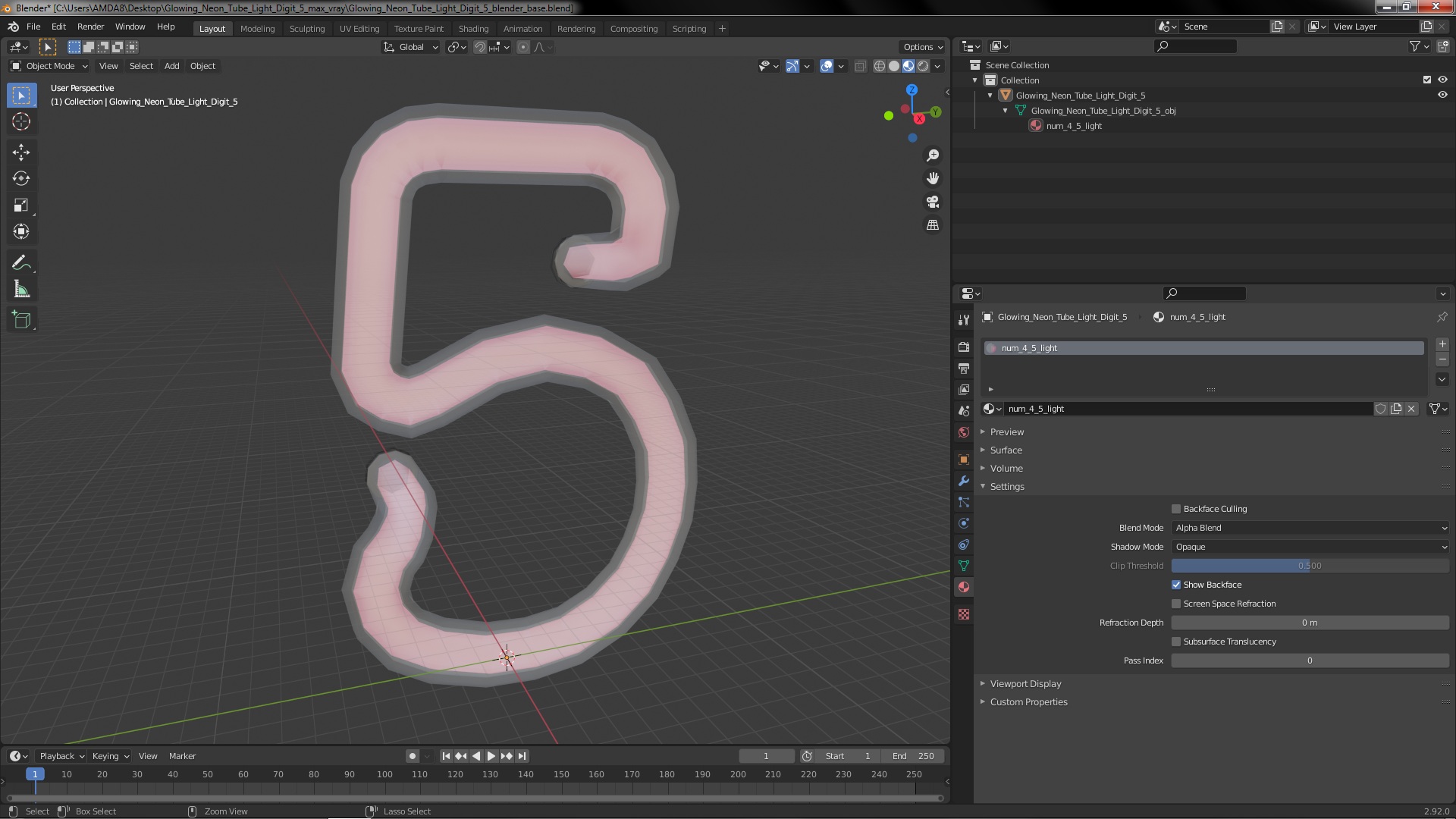This screenshot has width=1456, height=819.
Task: Select the Rotate tool
Action: tap(21, 178)
